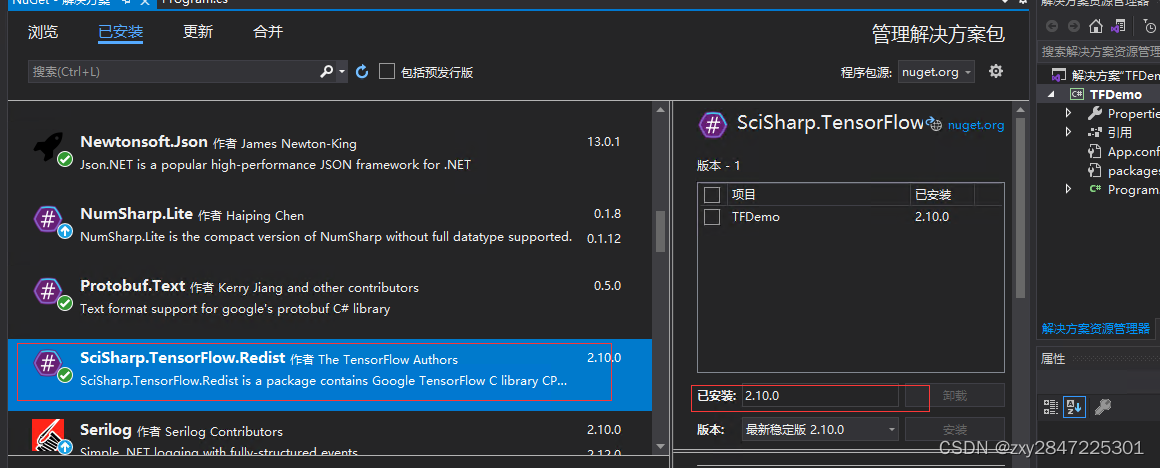Viewport: 1160px width, 468px height.
Task: Switch to the 浏览 tab
Action: click(43, 32)
